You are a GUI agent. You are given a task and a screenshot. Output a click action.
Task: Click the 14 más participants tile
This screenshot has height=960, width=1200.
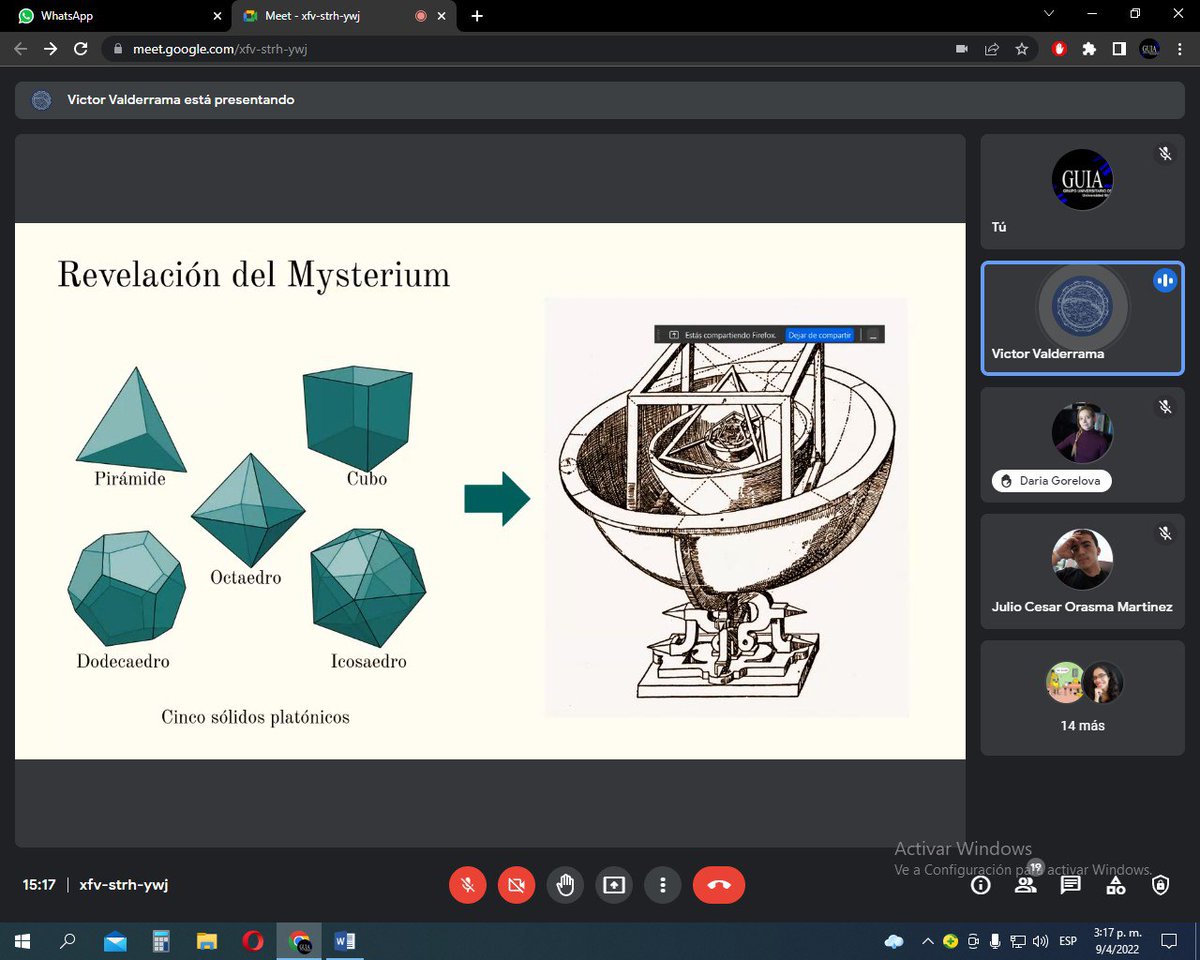(1082, 697)
